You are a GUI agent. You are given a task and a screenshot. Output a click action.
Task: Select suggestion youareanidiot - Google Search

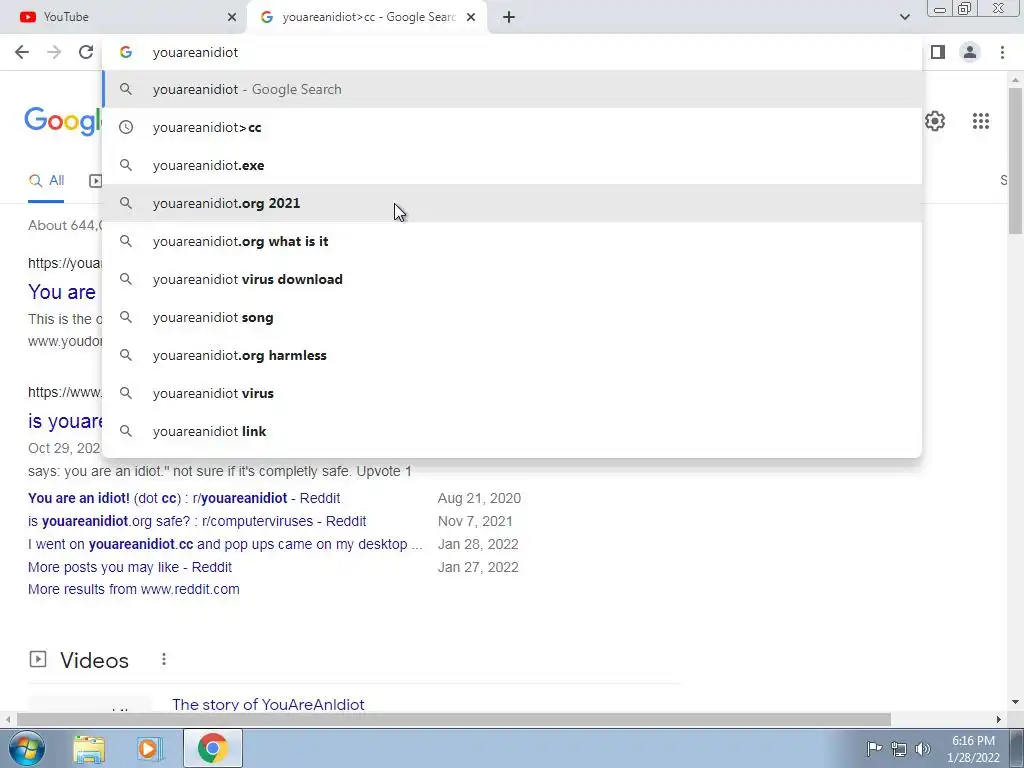pyautogui.click(x=512, y=89)
